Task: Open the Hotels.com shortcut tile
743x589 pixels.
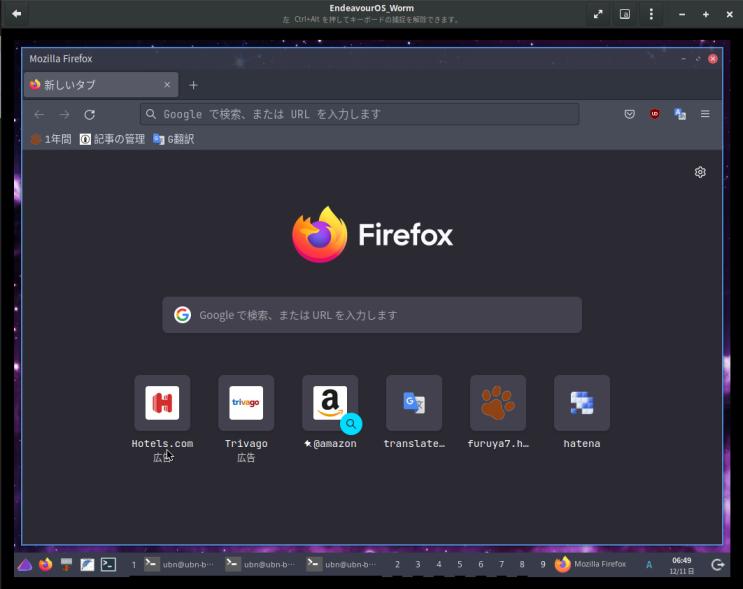Action: (162, 403)
